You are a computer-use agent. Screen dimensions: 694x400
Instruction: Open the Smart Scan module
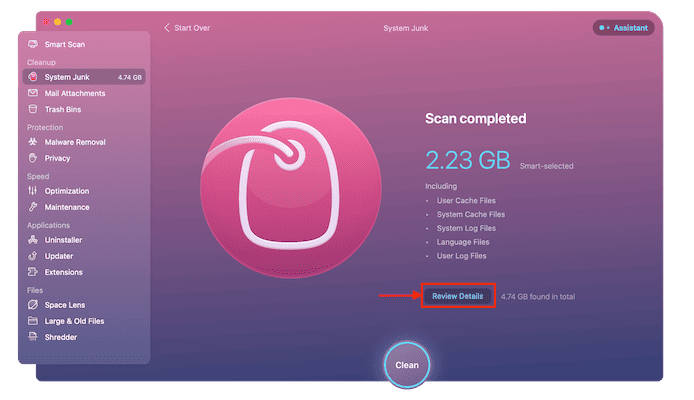tap(65, 44)
